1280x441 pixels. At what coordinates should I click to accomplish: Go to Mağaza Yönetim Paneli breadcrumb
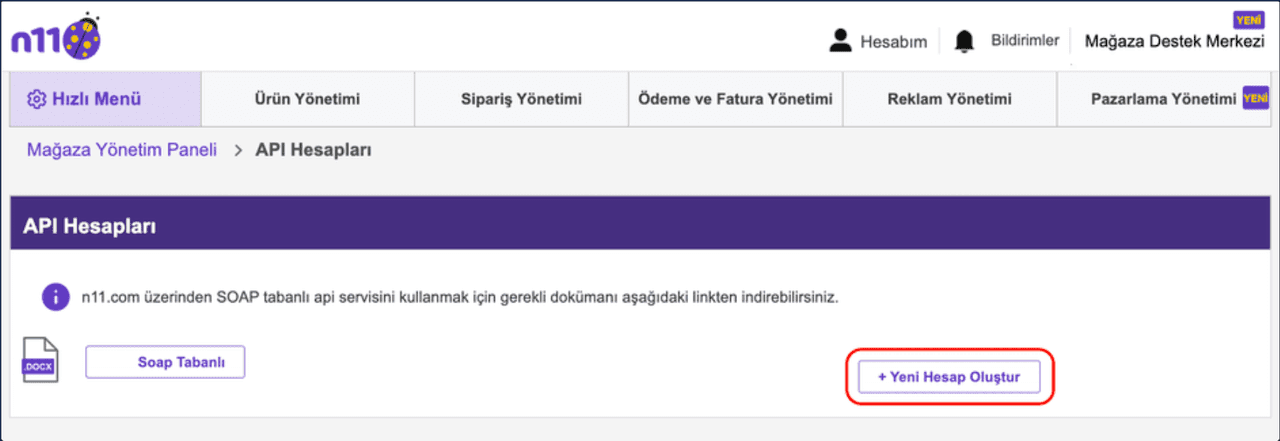click(121, 151)
